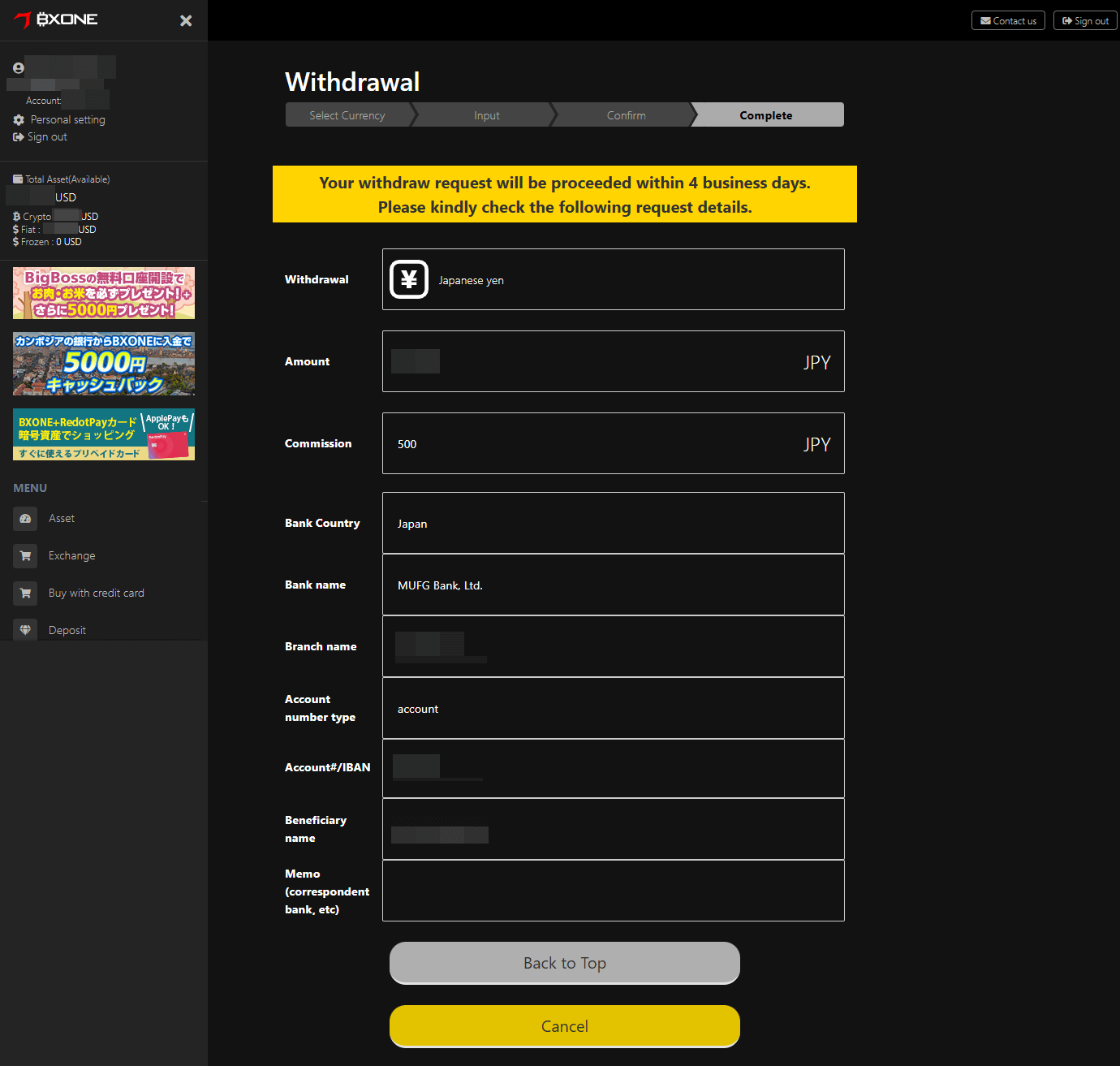This screenshot has height=1066, width=1120.
Task: Click the Japanese yen currency icon
Action: point(409,279)
